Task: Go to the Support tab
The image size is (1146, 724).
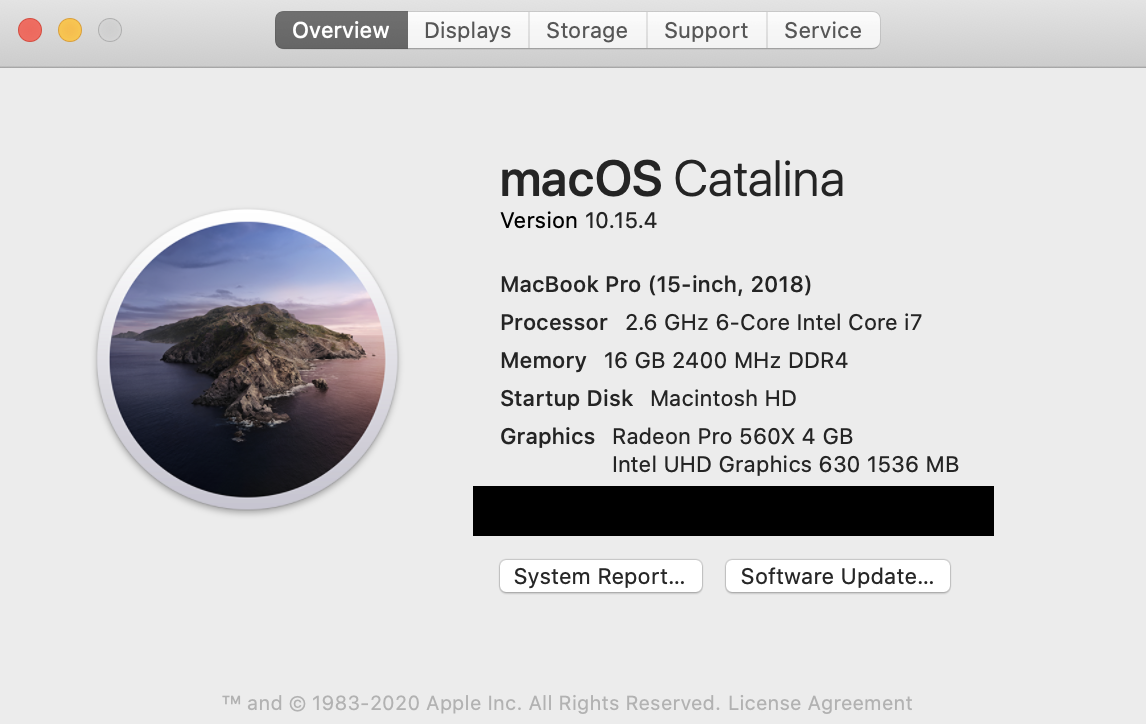Action: (706, 30)
